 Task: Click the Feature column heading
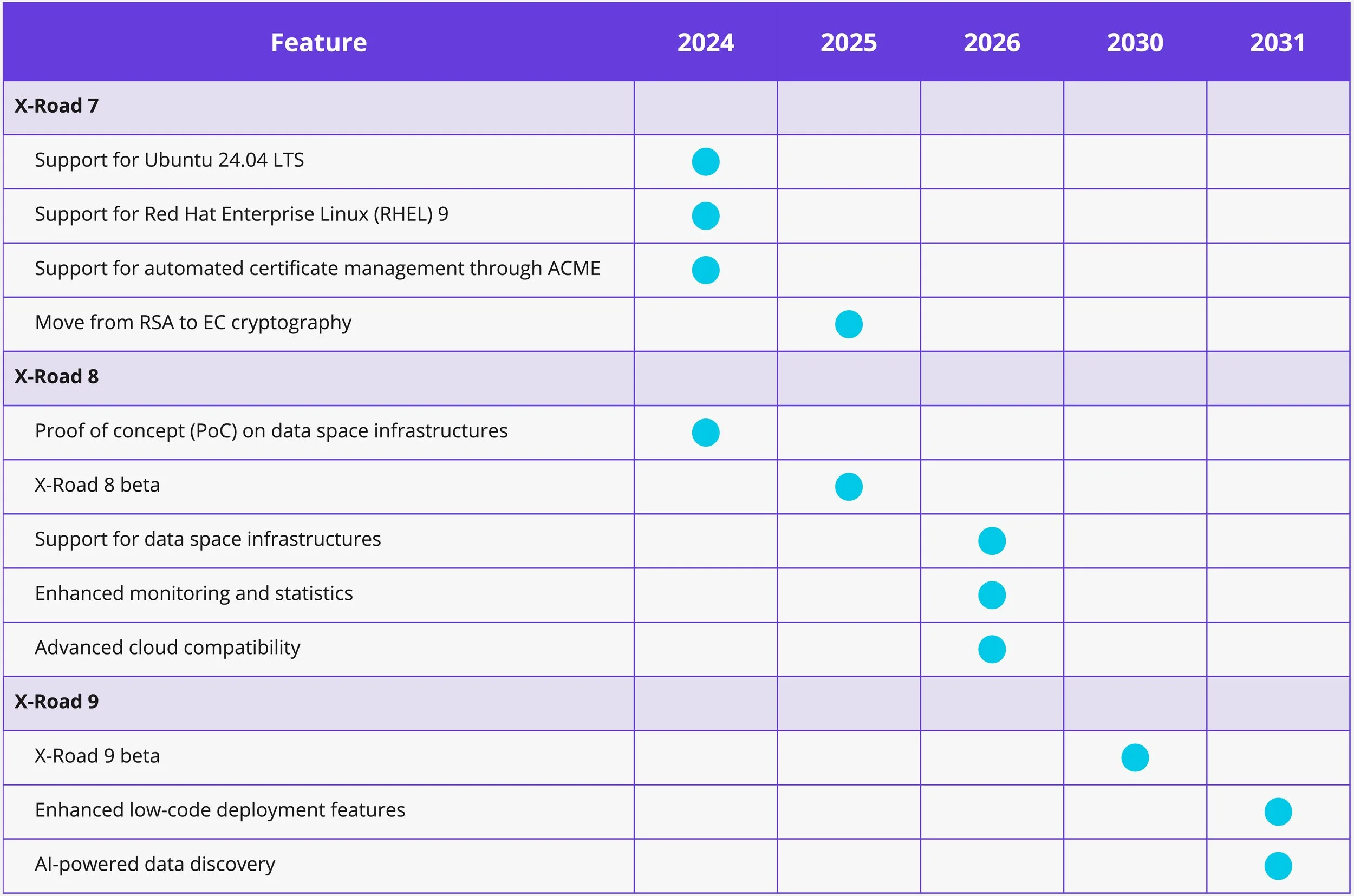[318, 42]
